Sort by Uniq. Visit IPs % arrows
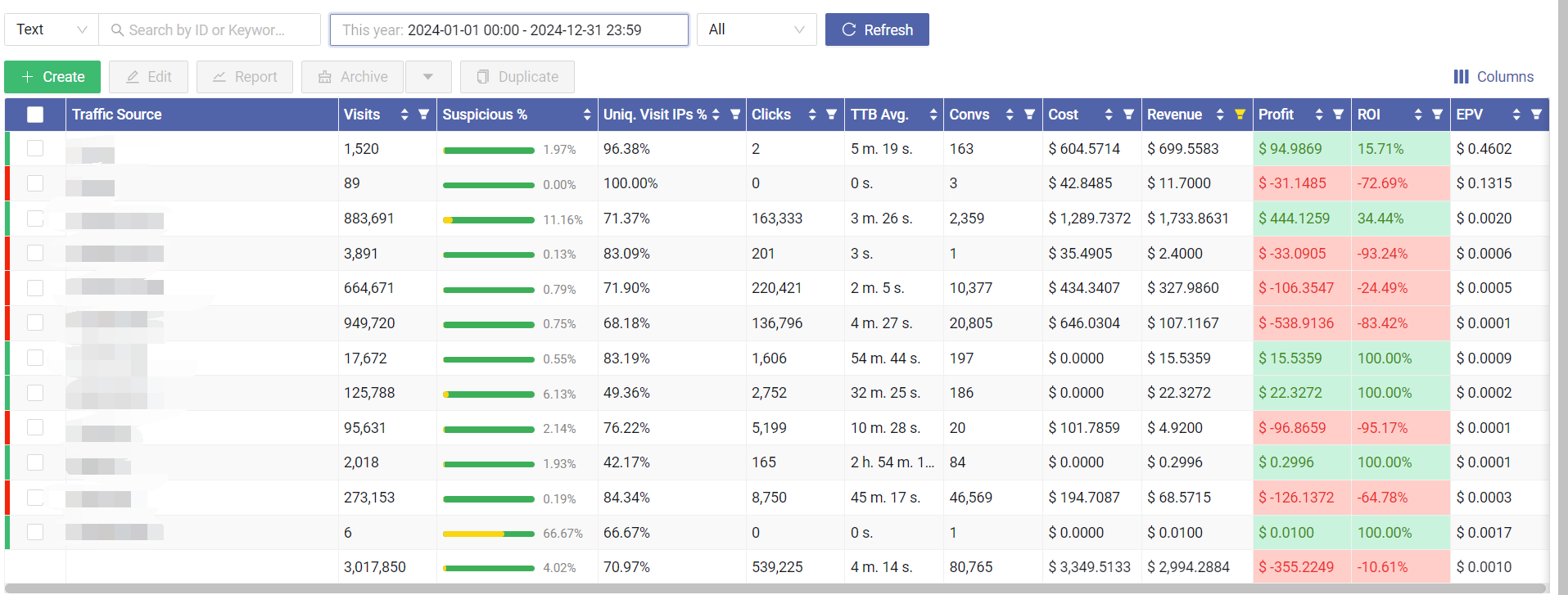The image size is (1568, 595). (716, 115)
